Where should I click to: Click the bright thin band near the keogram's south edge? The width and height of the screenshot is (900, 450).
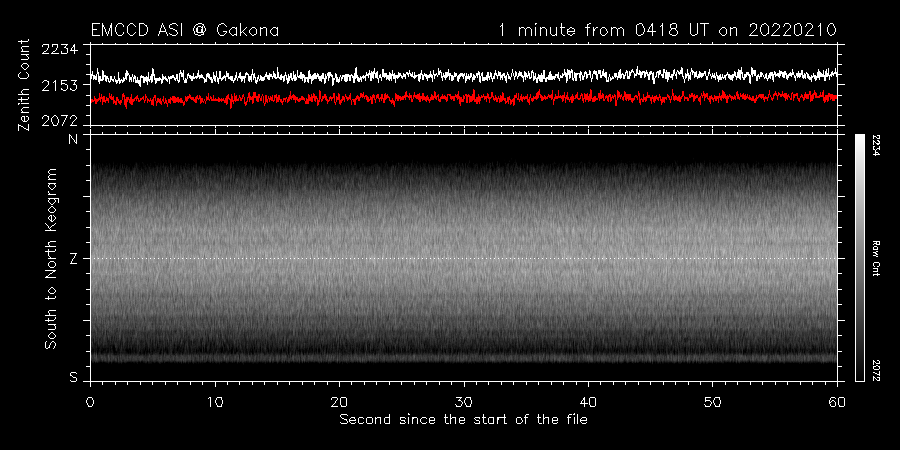[464, 358]
